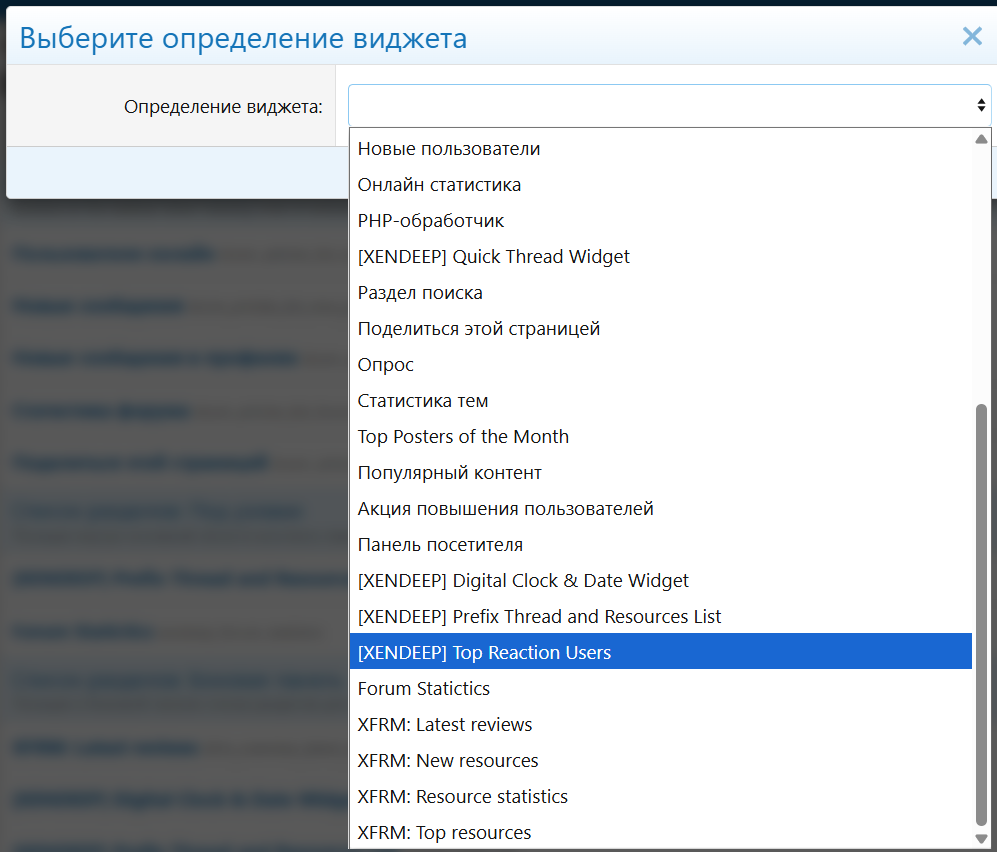Click the select box up-down arrow
This screenshot has height=852, width=997.
coord(981,105)
